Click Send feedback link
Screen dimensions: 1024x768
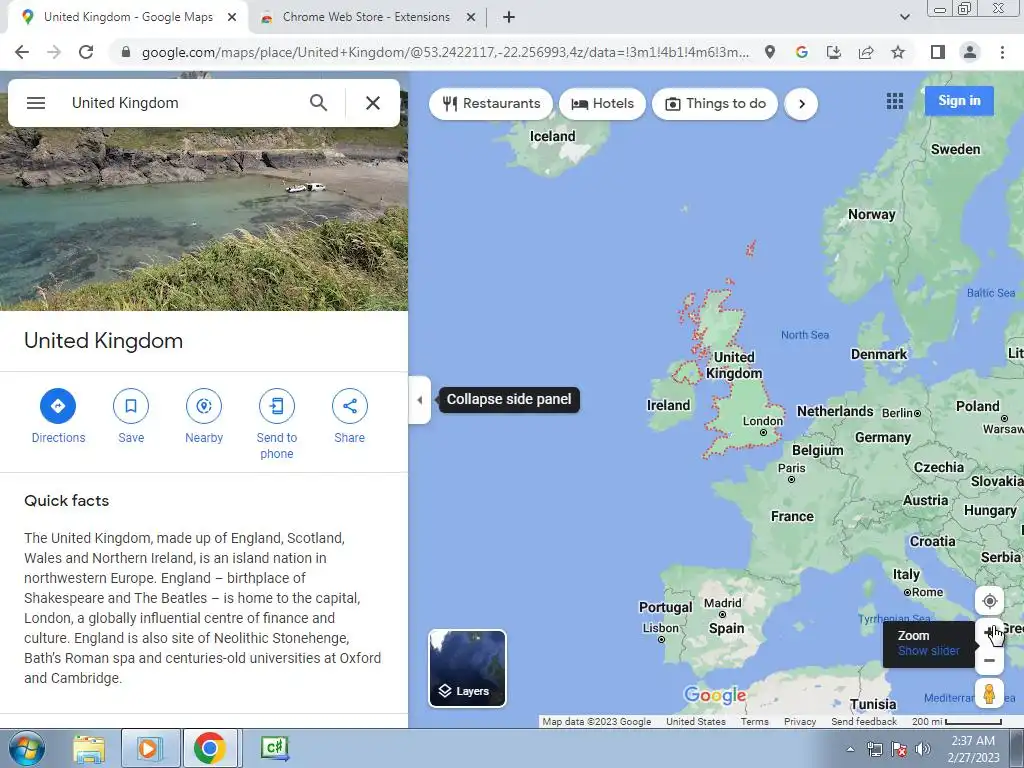(x=864, y=722)
